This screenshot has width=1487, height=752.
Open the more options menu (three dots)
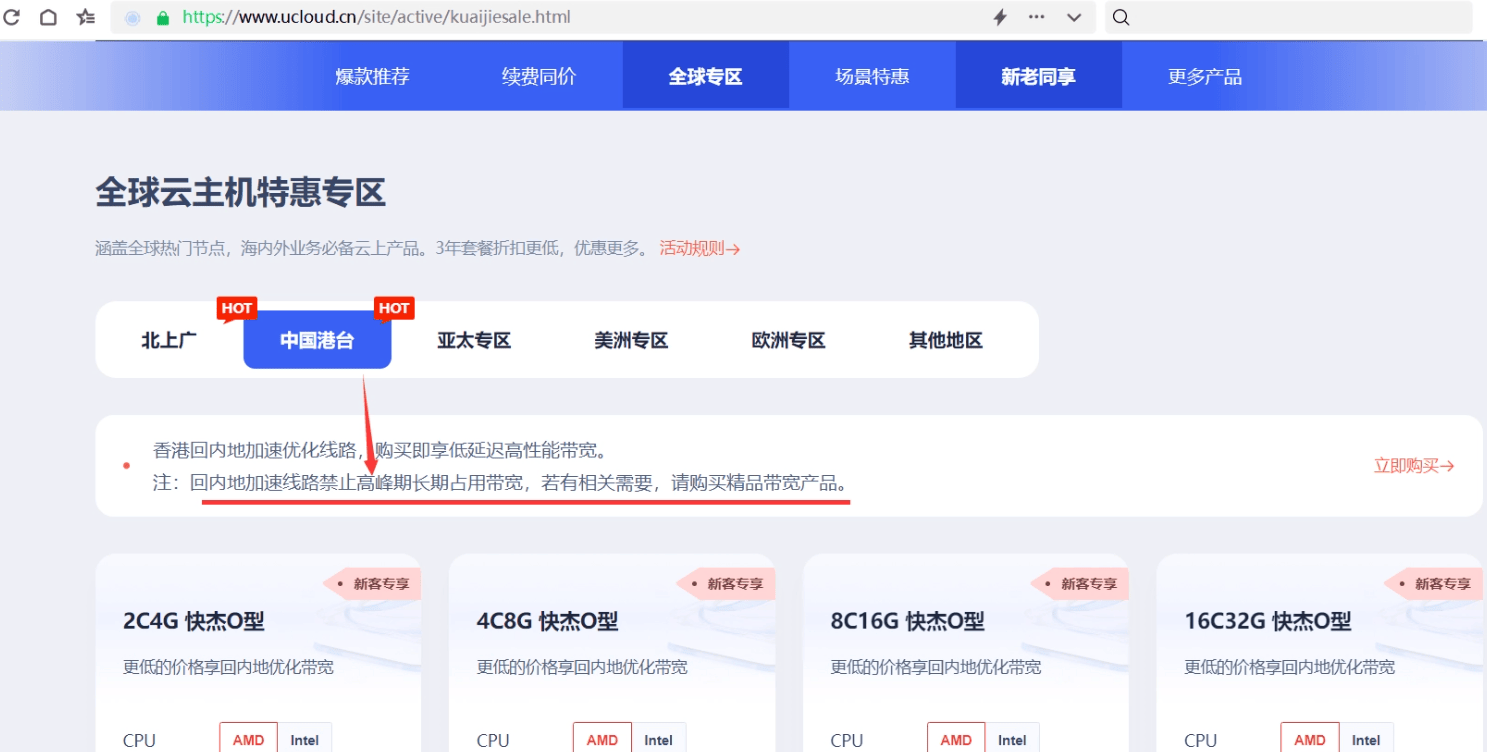pyautogui.click(x=1036, y=17)
